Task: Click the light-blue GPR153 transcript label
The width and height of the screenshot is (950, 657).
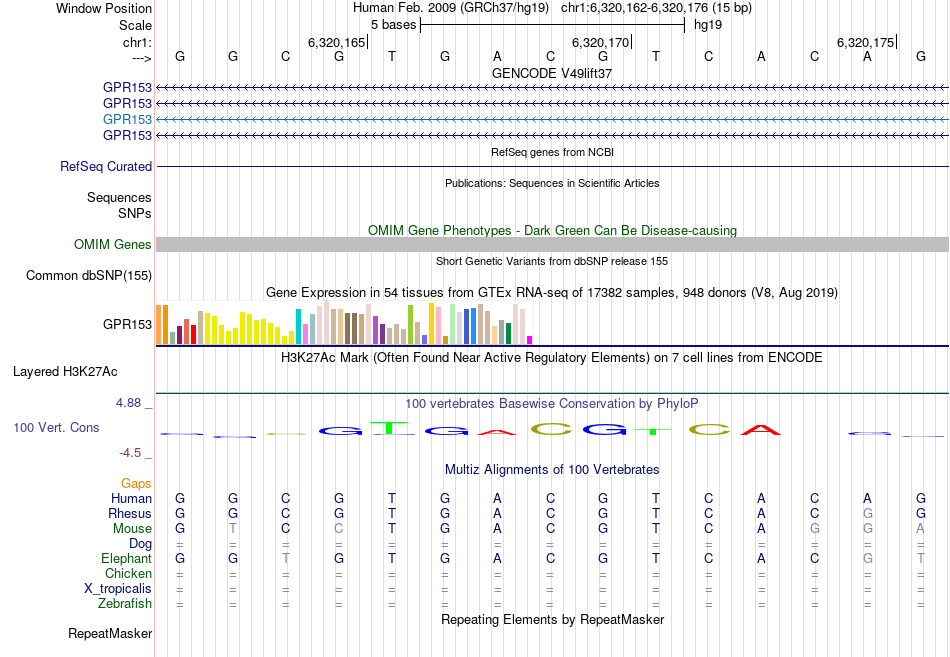Action: (x=127, y=119)
